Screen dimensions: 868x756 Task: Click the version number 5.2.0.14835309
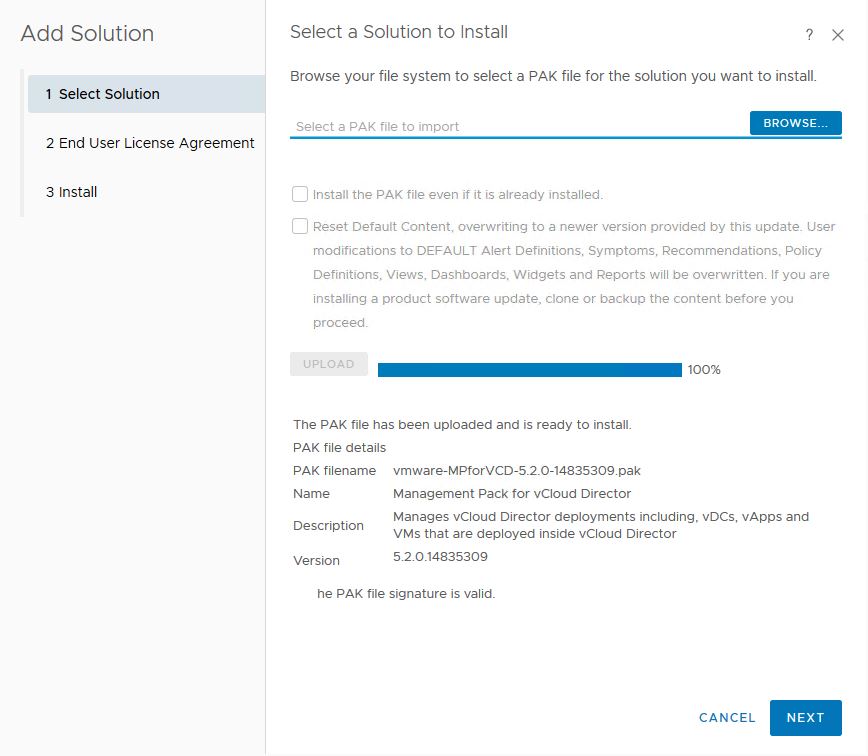(440, 556)
